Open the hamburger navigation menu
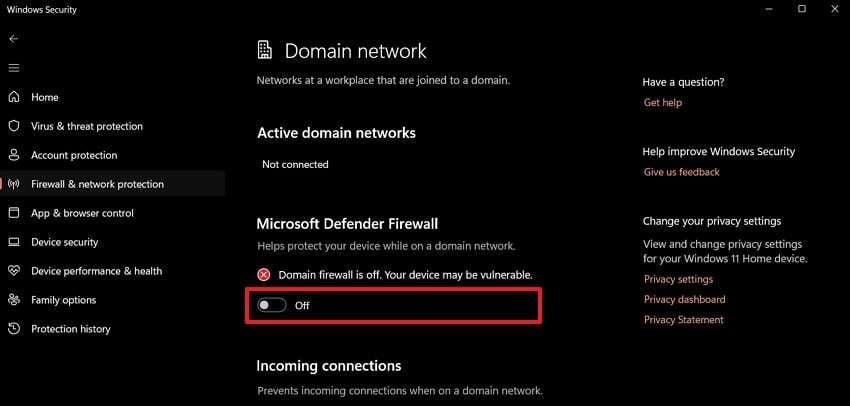Viewport: 850px width, 406px height. [13, 68]
